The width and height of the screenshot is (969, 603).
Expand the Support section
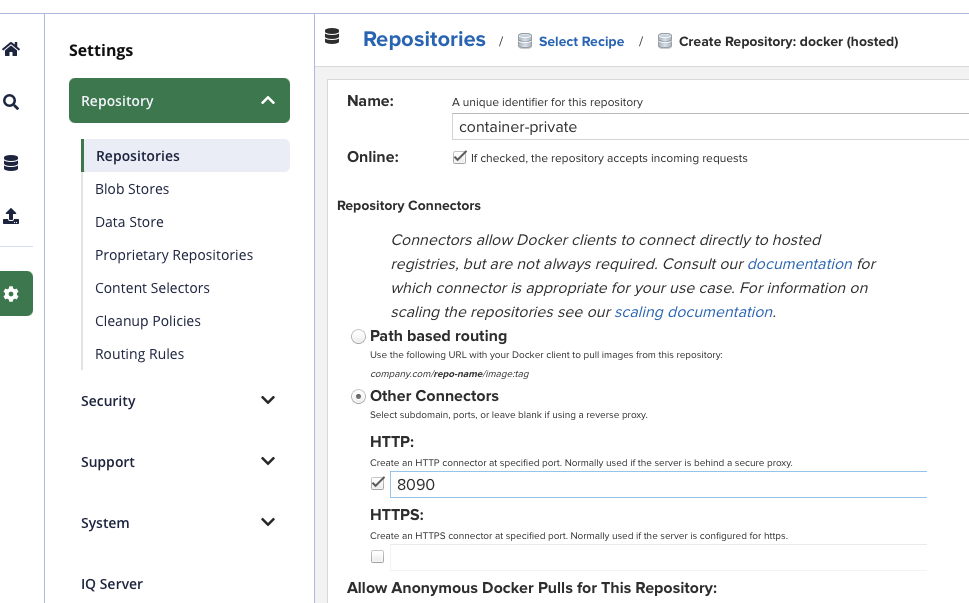click(x=267, y=462)
